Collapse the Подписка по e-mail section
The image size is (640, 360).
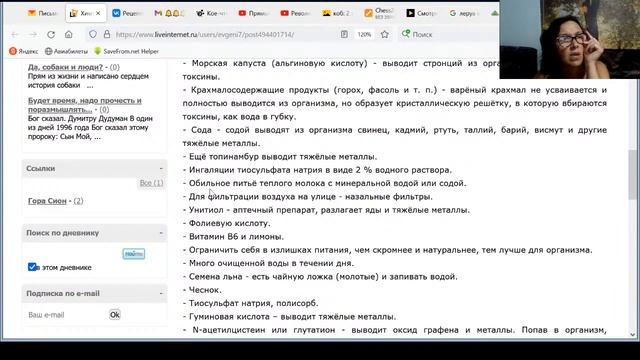[x=161, y=293]
